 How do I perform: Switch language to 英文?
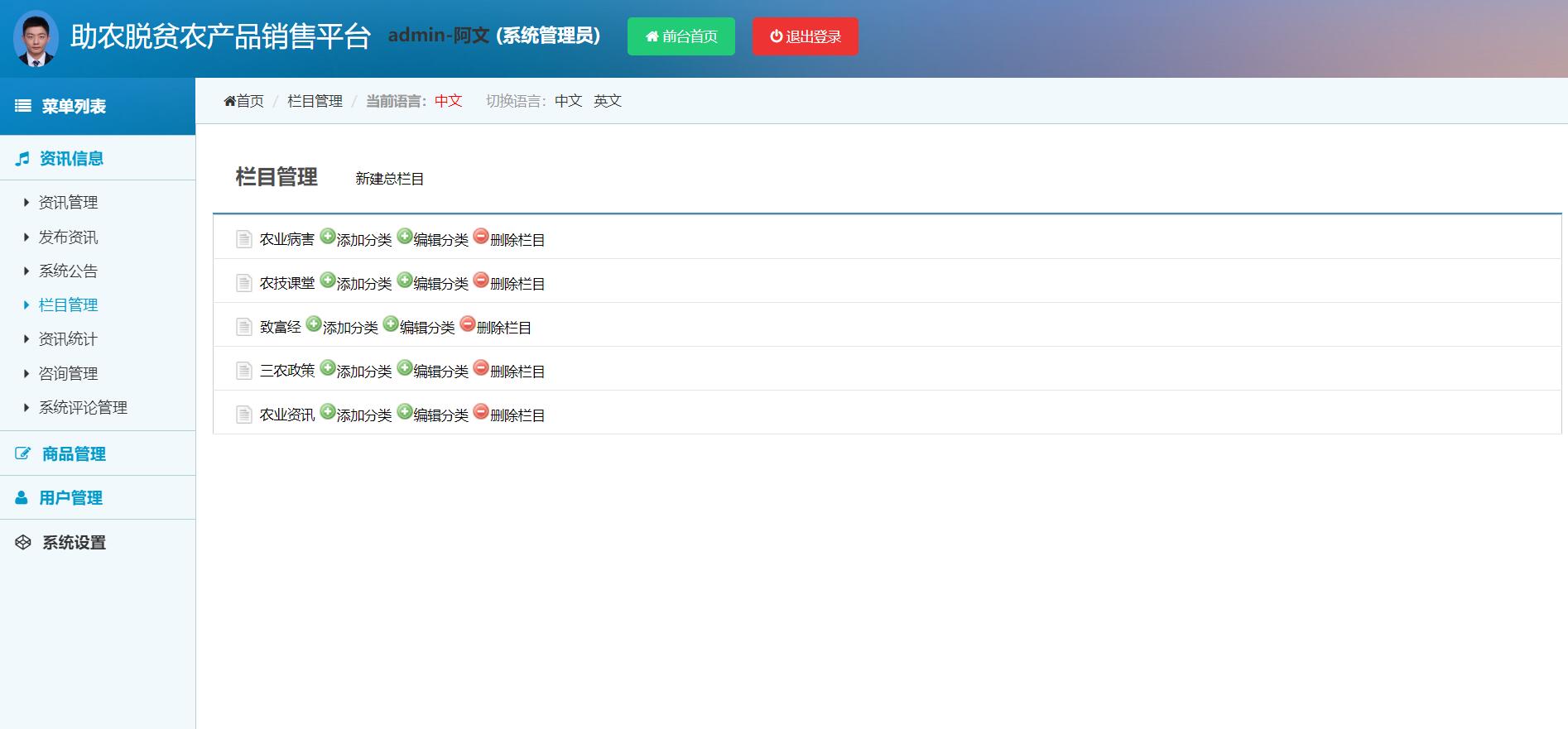click(x=607, y=101)
